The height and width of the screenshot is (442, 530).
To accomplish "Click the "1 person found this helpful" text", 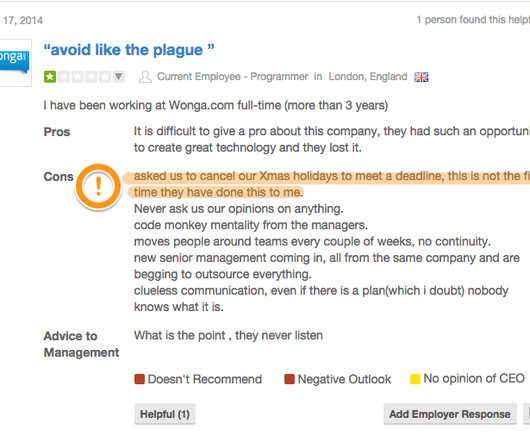I will point(473,20).
